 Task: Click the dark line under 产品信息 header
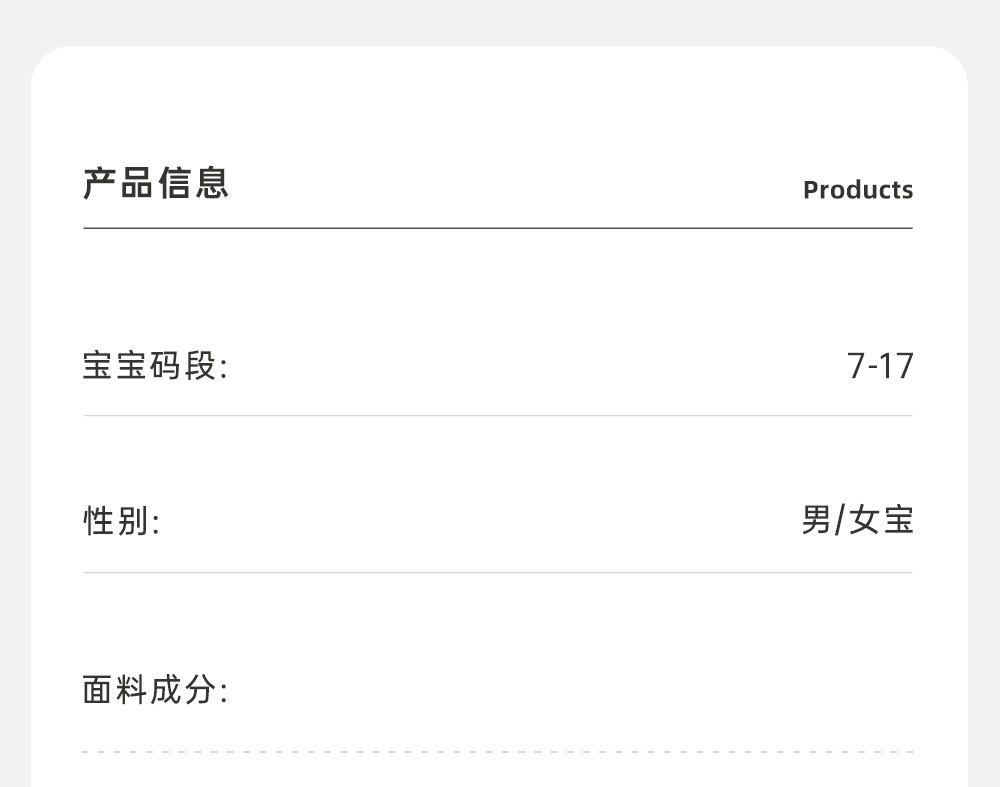[497, 229]
